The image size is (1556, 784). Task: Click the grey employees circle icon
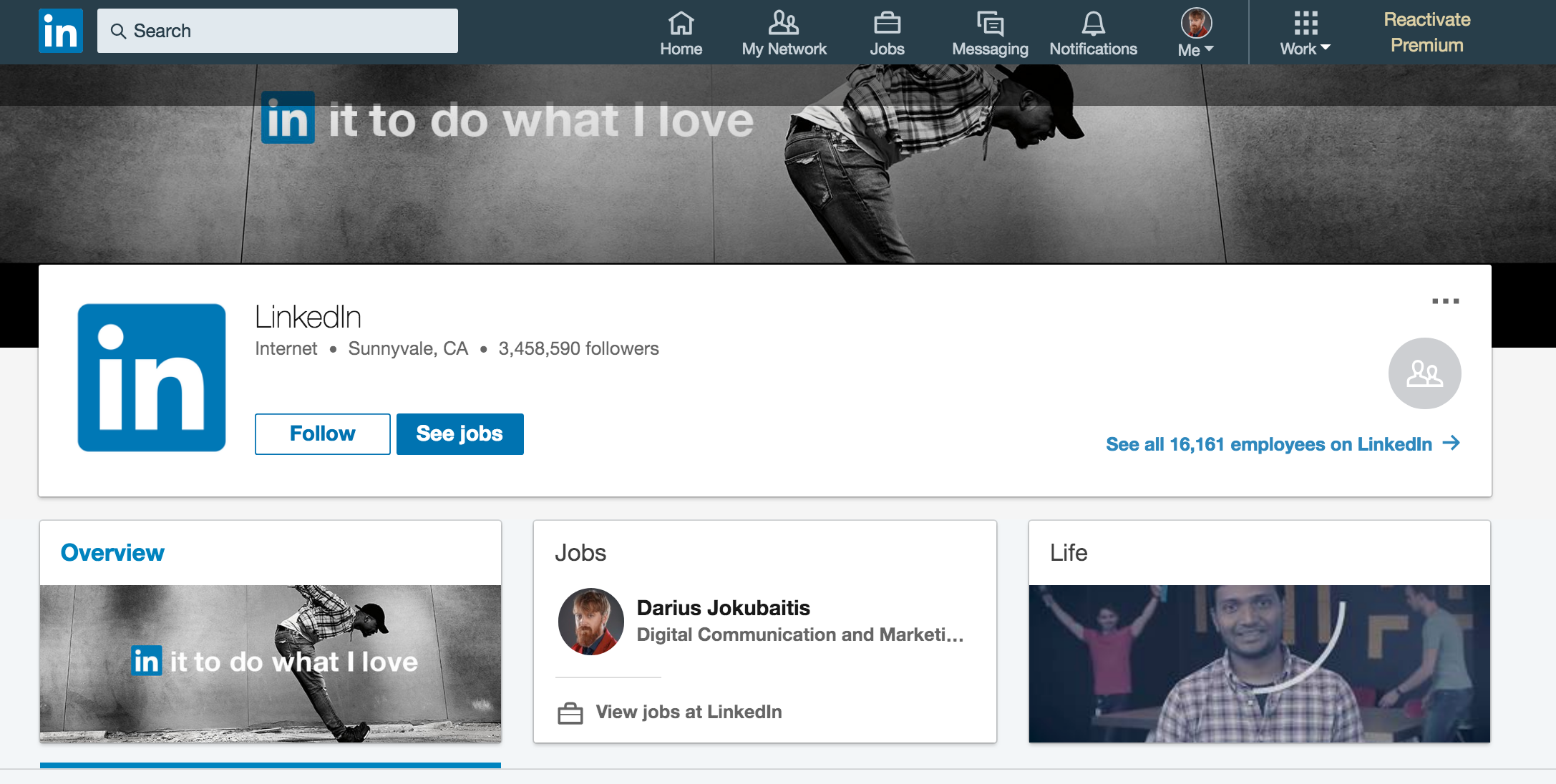1424,373
